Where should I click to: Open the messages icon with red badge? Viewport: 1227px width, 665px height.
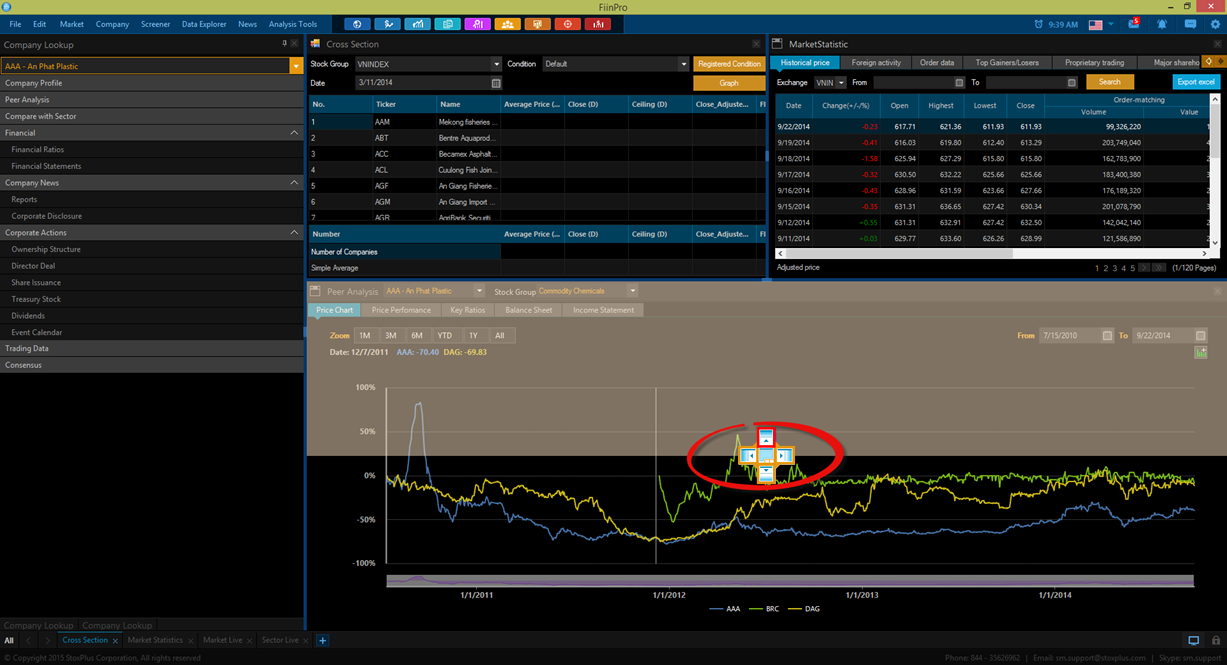coord(1134,23)
